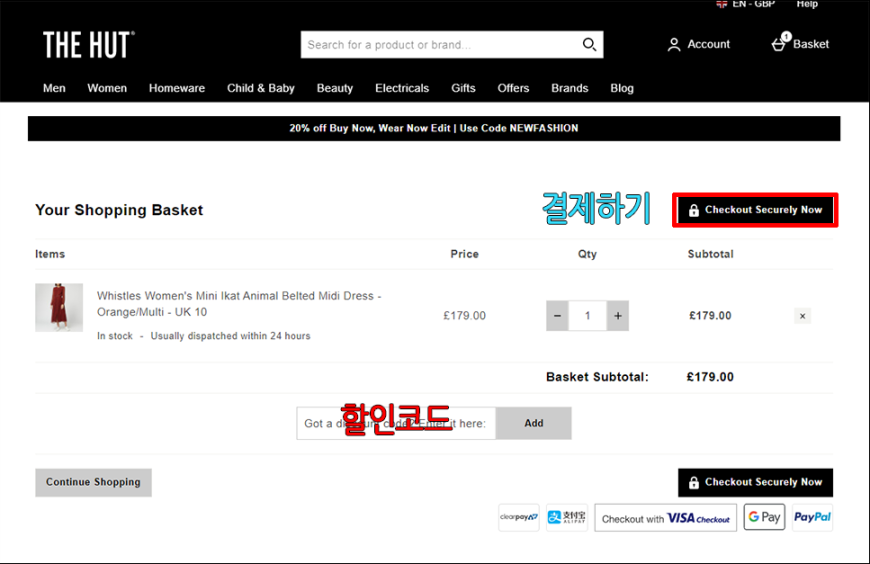Open the Women menu

pos(107,88)
